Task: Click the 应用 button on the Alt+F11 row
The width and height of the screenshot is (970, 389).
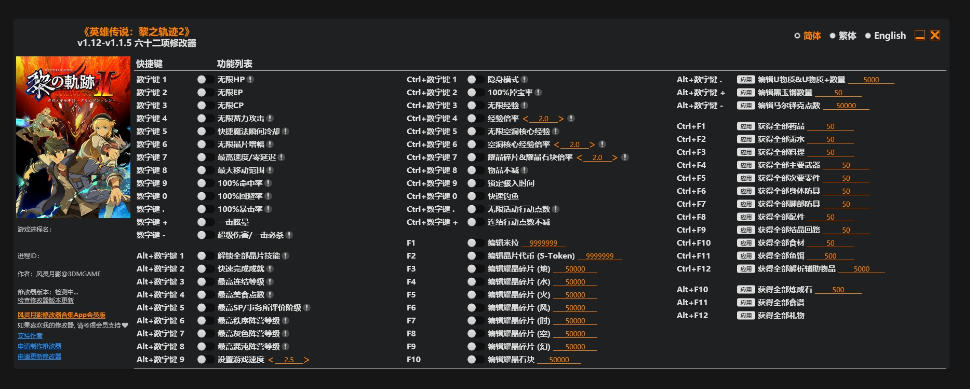Action: [745, 302]
